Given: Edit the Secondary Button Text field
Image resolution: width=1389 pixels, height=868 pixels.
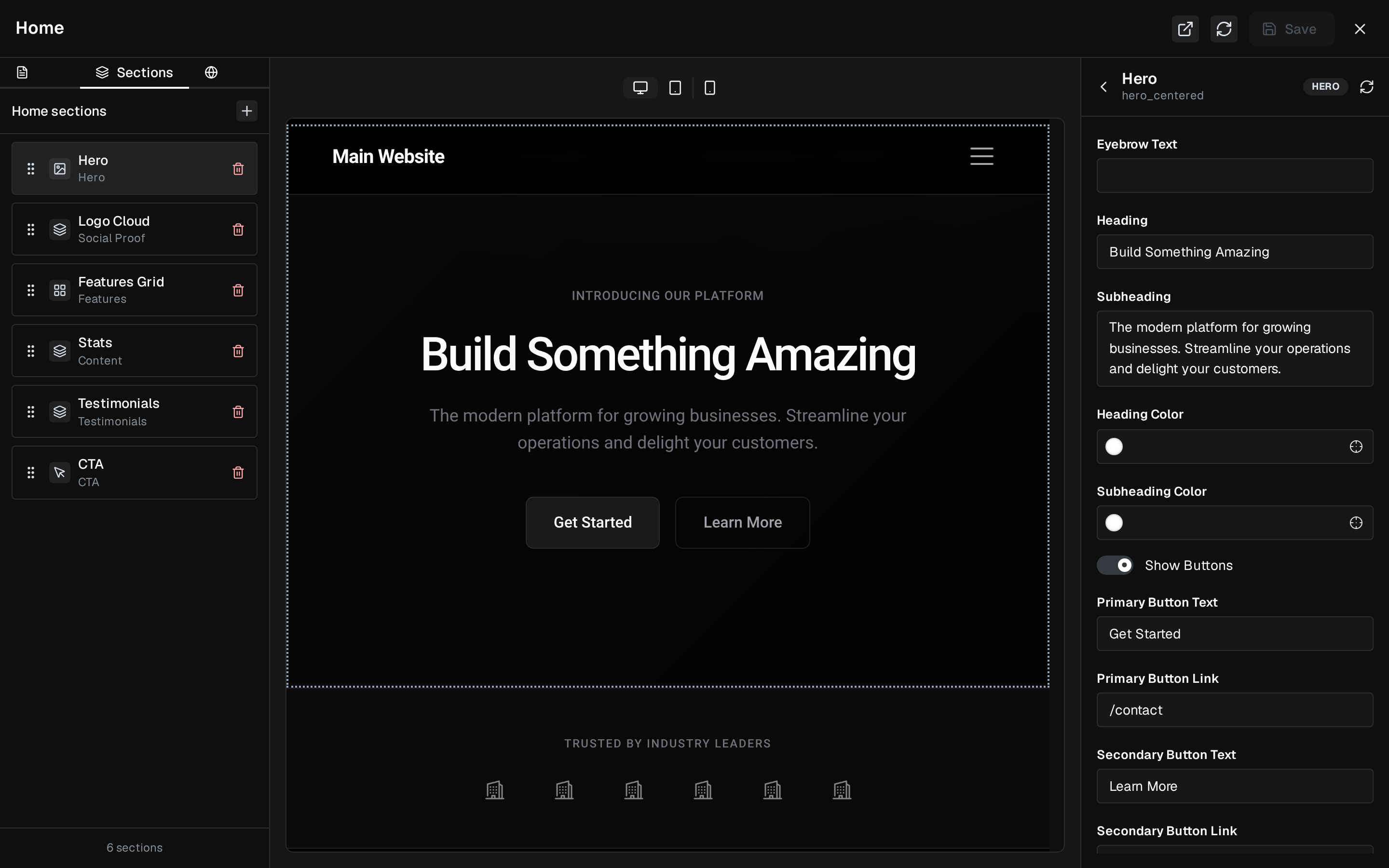Looking at the screenshot, I should tap(1235, 787).
